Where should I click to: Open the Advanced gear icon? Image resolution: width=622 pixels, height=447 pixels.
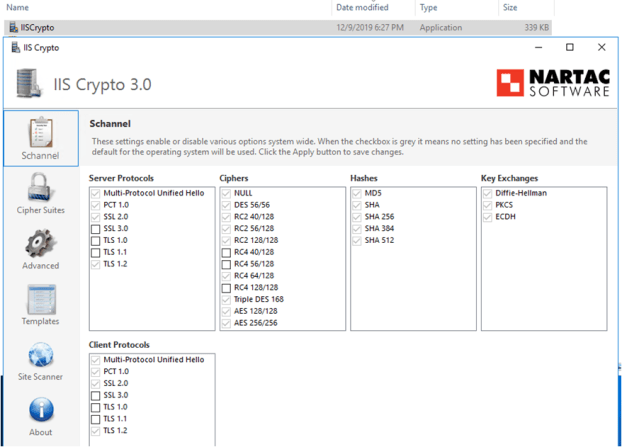pyautogui.click(x=40, y=243)
